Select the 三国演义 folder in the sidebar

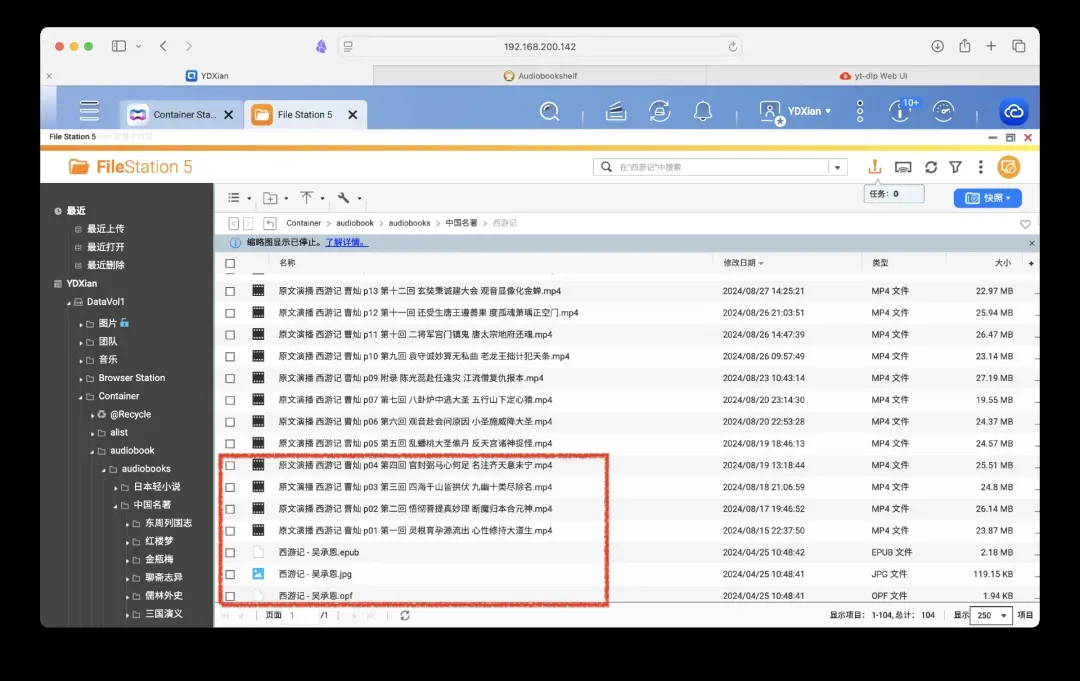[164, 613]
